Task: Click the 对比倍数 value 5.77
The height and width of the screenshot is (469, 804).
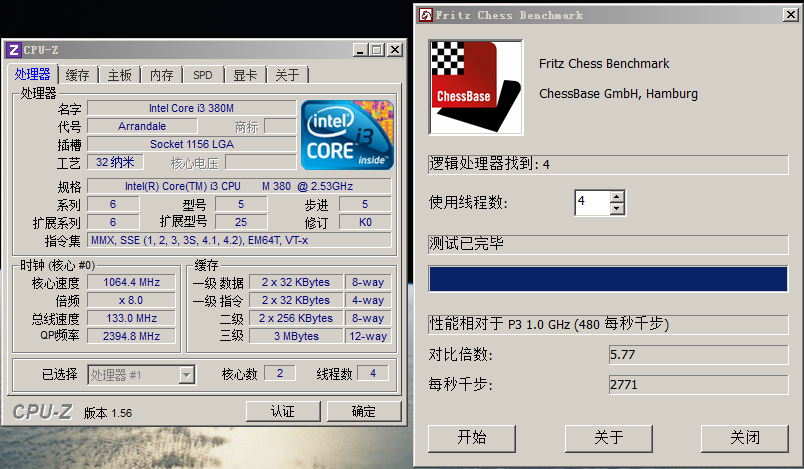Action: pyautogui.click(x=698, y=355)
